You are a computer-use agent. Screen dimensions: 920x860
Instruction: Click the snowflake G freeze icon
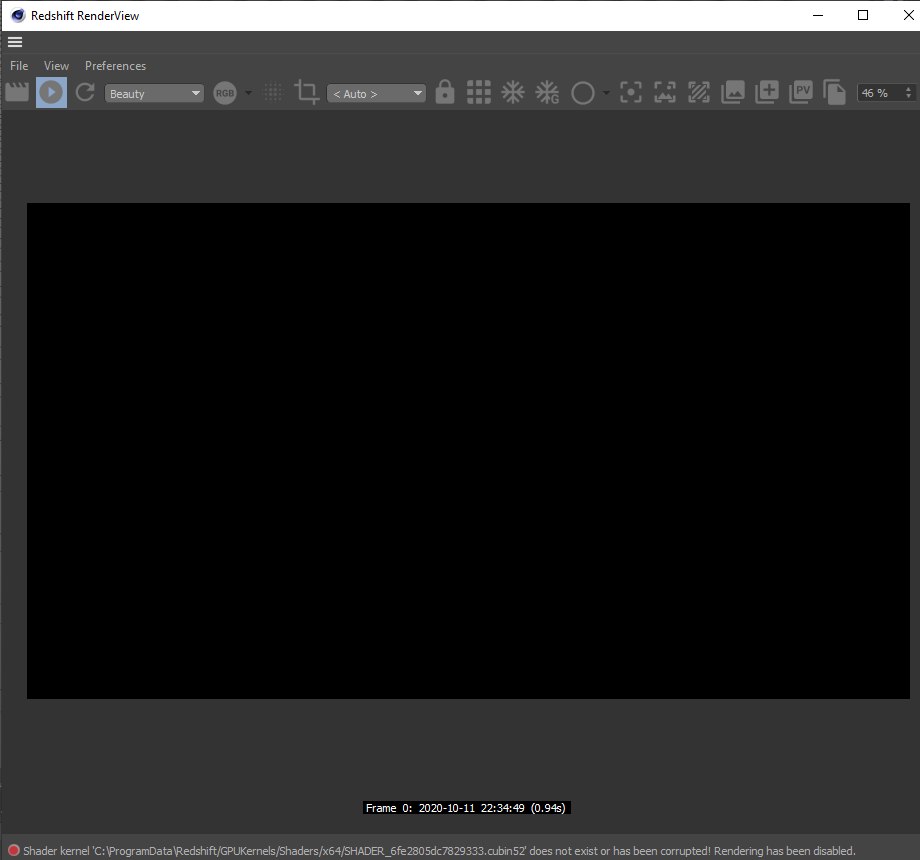tap(547, 92)
